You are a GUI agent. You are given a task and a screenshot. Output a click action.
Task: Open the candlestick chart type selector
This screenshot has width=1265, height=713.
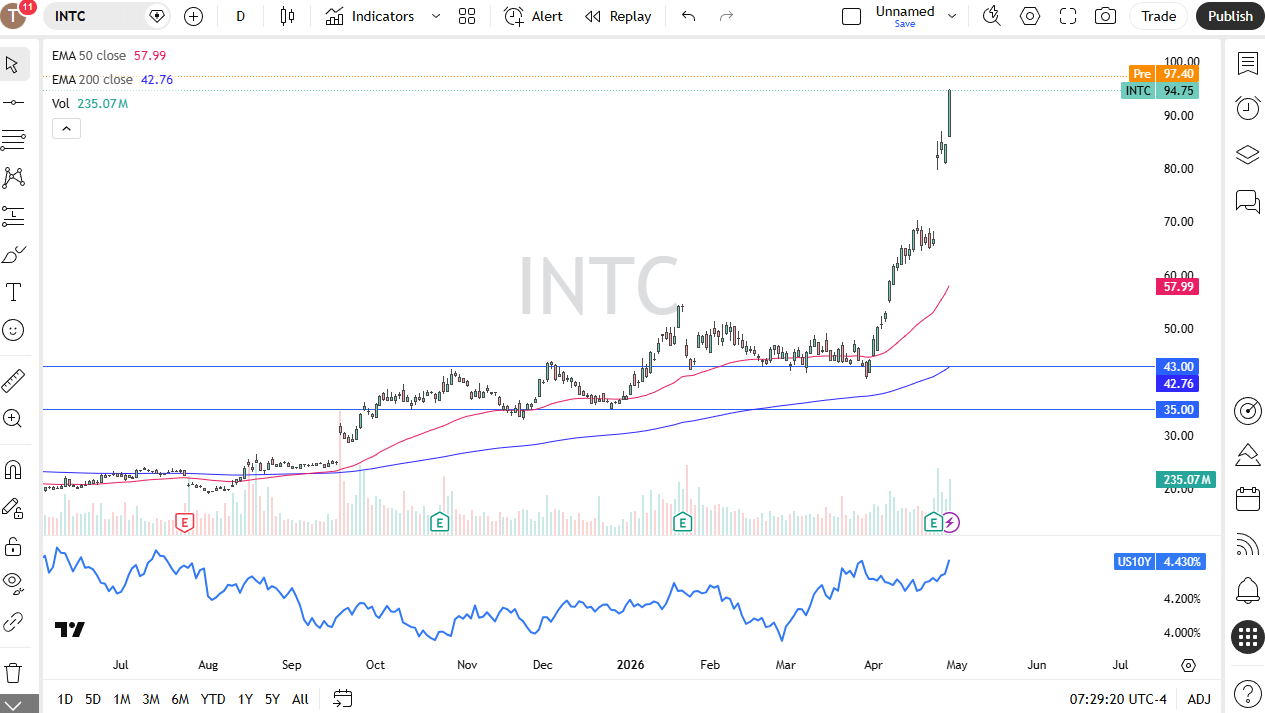click(x=288, y=16)
